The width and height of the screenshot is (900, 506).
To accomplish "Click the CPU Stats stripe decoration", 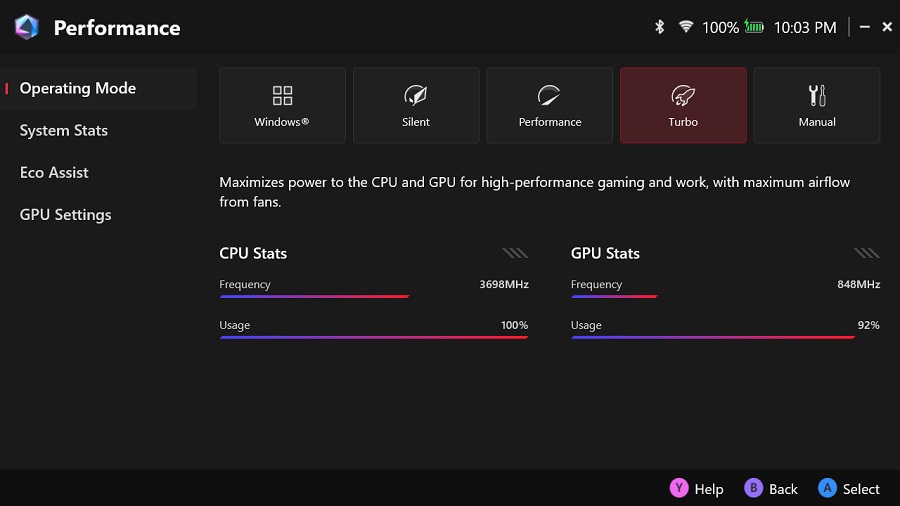I will (x=515, y=254).
